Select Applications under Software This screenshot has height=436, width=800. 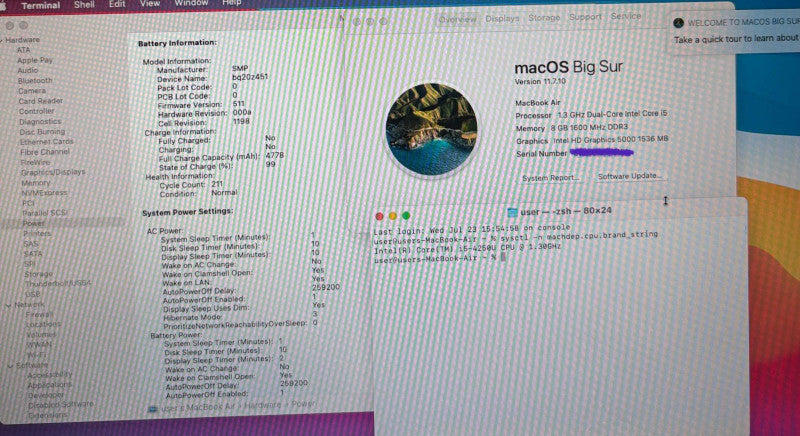(50, 385)
